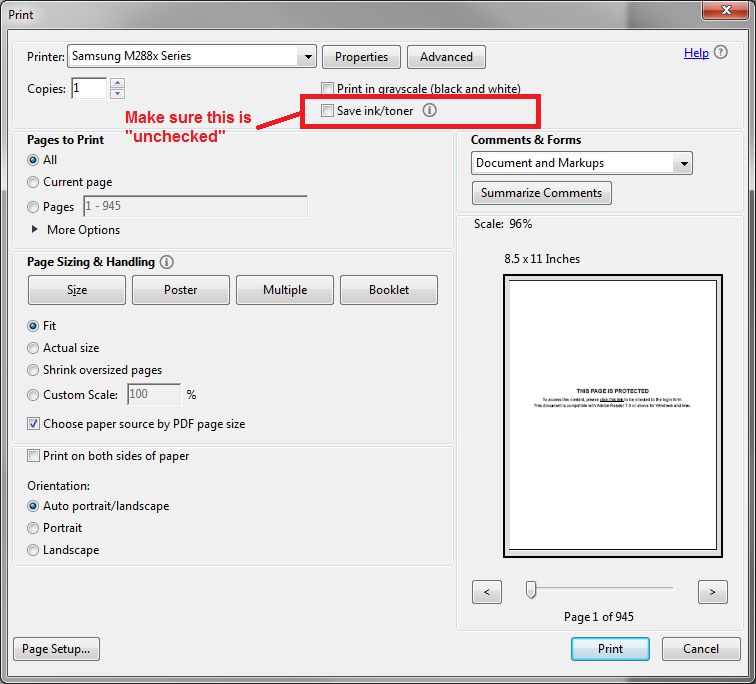756x684 pixels.
Task: Go to next preview page arrow
Action: pyautogui.click(x=712, y=592)
